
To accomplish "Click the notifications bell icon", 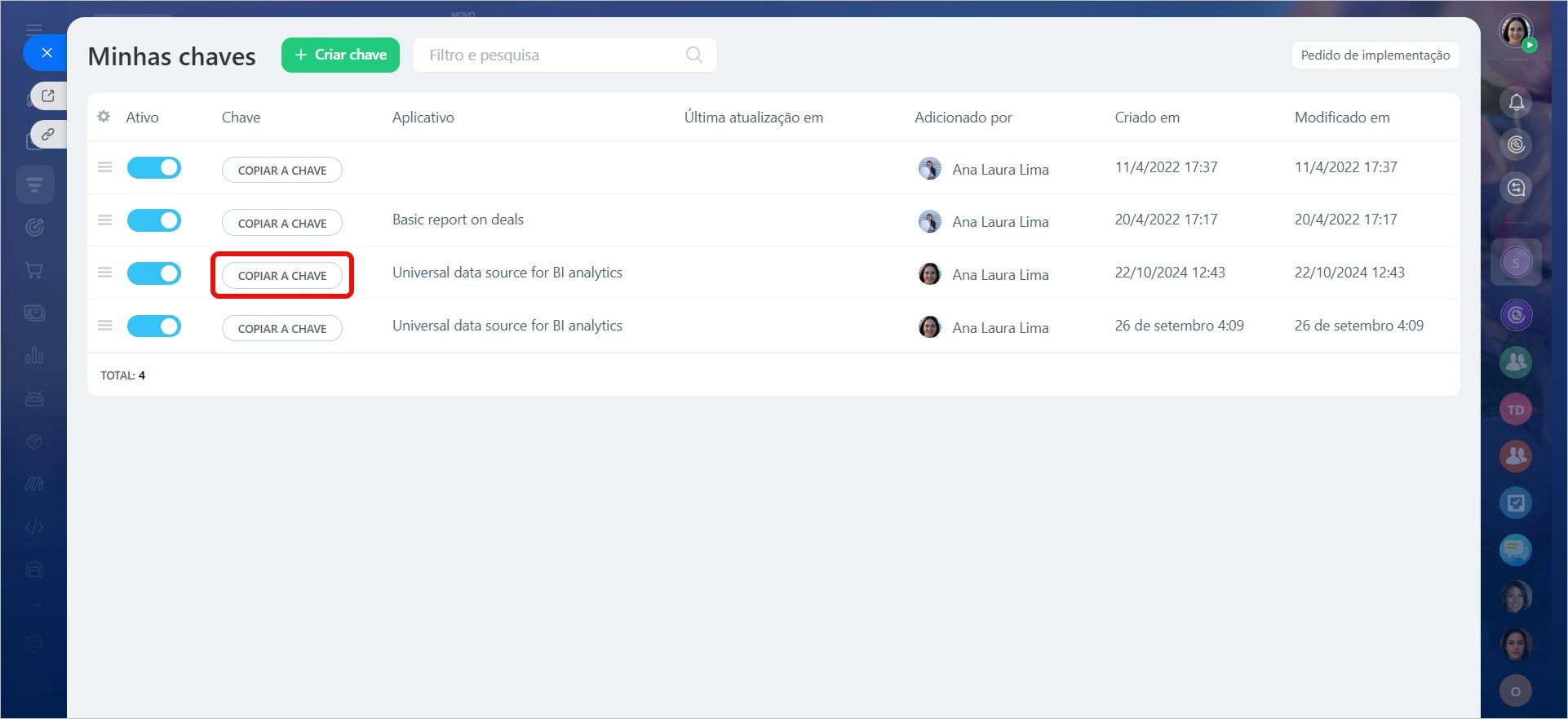I will coord(1516,102).
